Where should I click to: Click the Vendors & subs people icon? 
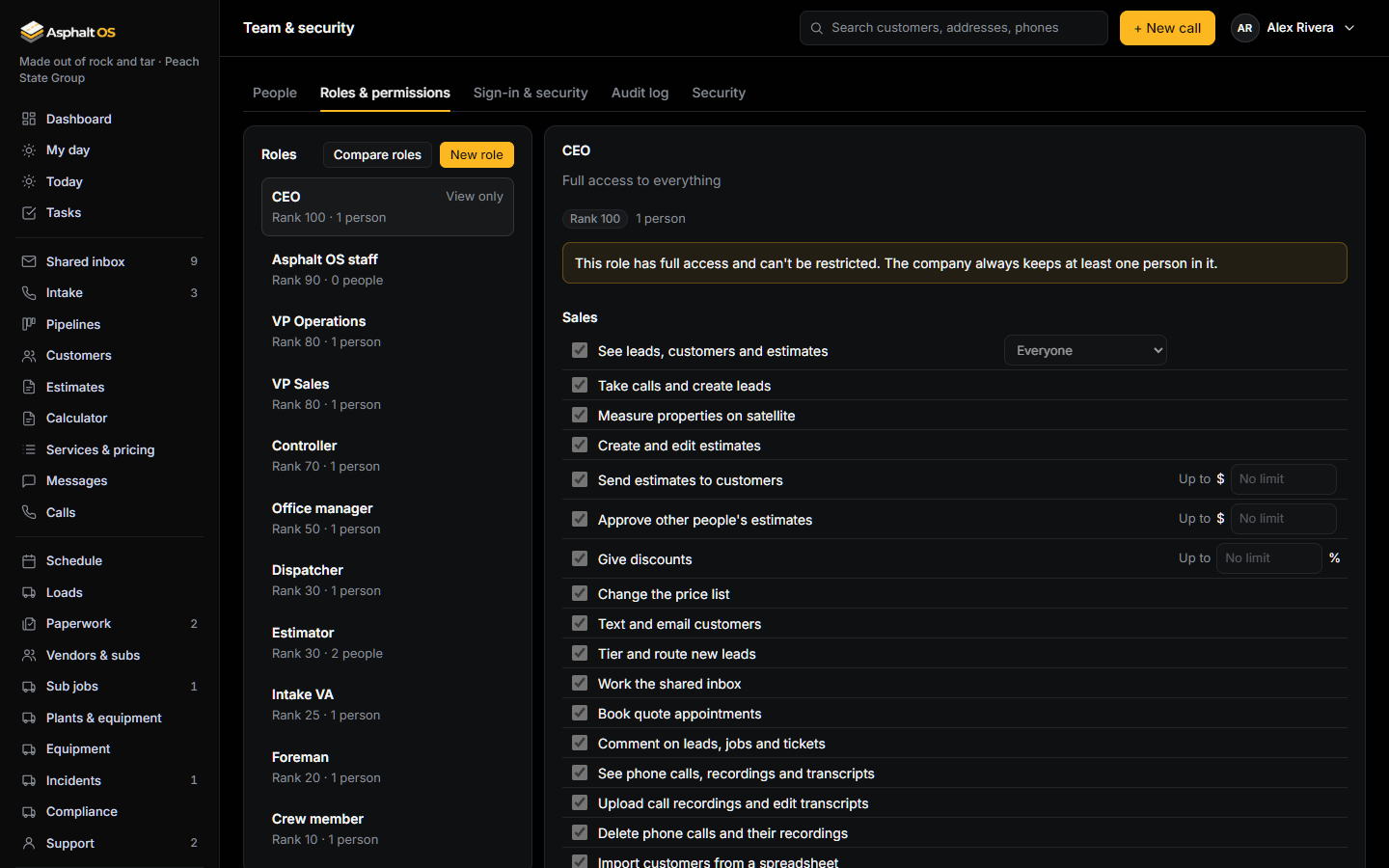29,655
